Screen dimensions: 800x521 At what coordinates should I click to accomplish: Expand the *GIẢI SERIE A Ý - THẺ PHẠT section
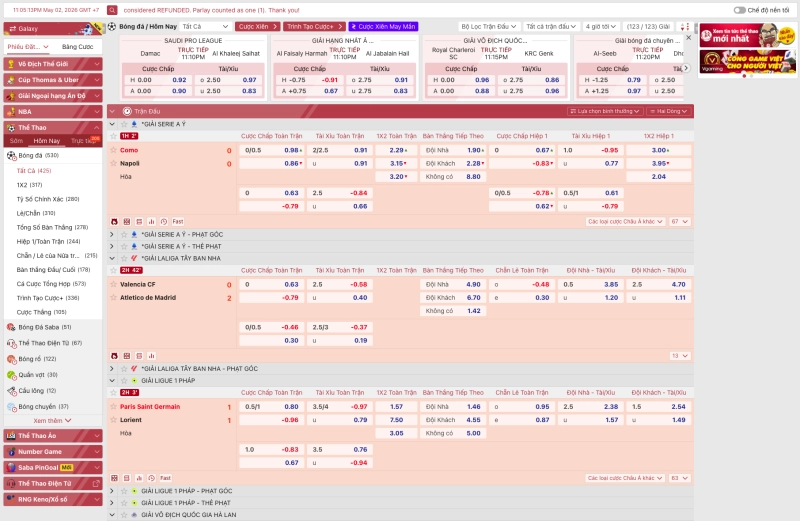[112, 246]
